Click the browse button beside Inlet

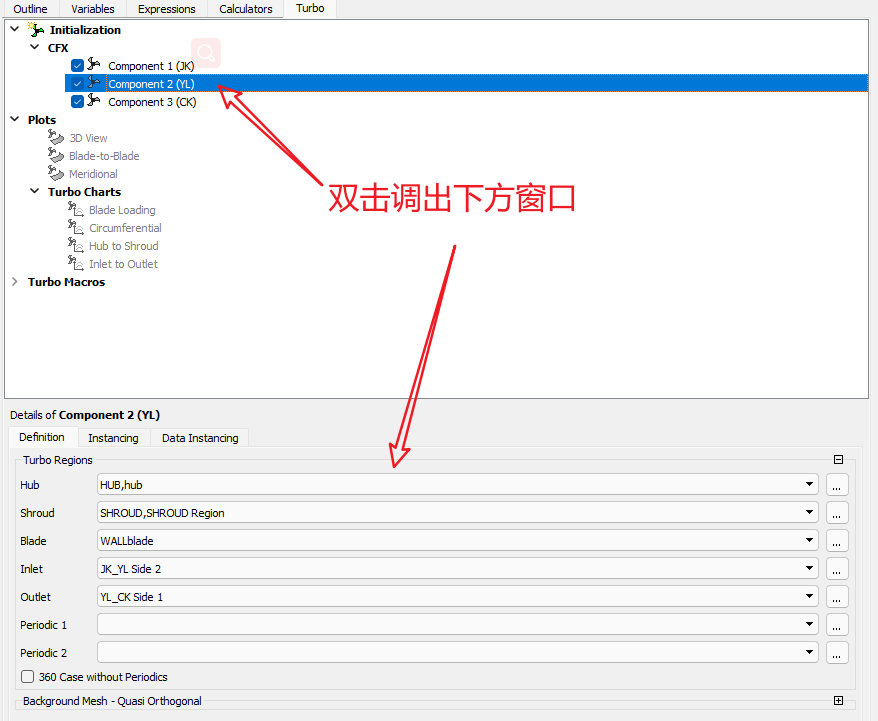(x=837, y=569)
